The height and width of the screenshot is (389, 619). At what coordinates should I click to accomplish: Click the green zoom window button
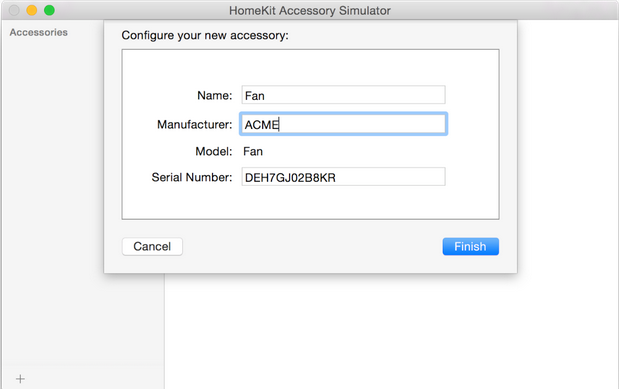pos(49,10)
